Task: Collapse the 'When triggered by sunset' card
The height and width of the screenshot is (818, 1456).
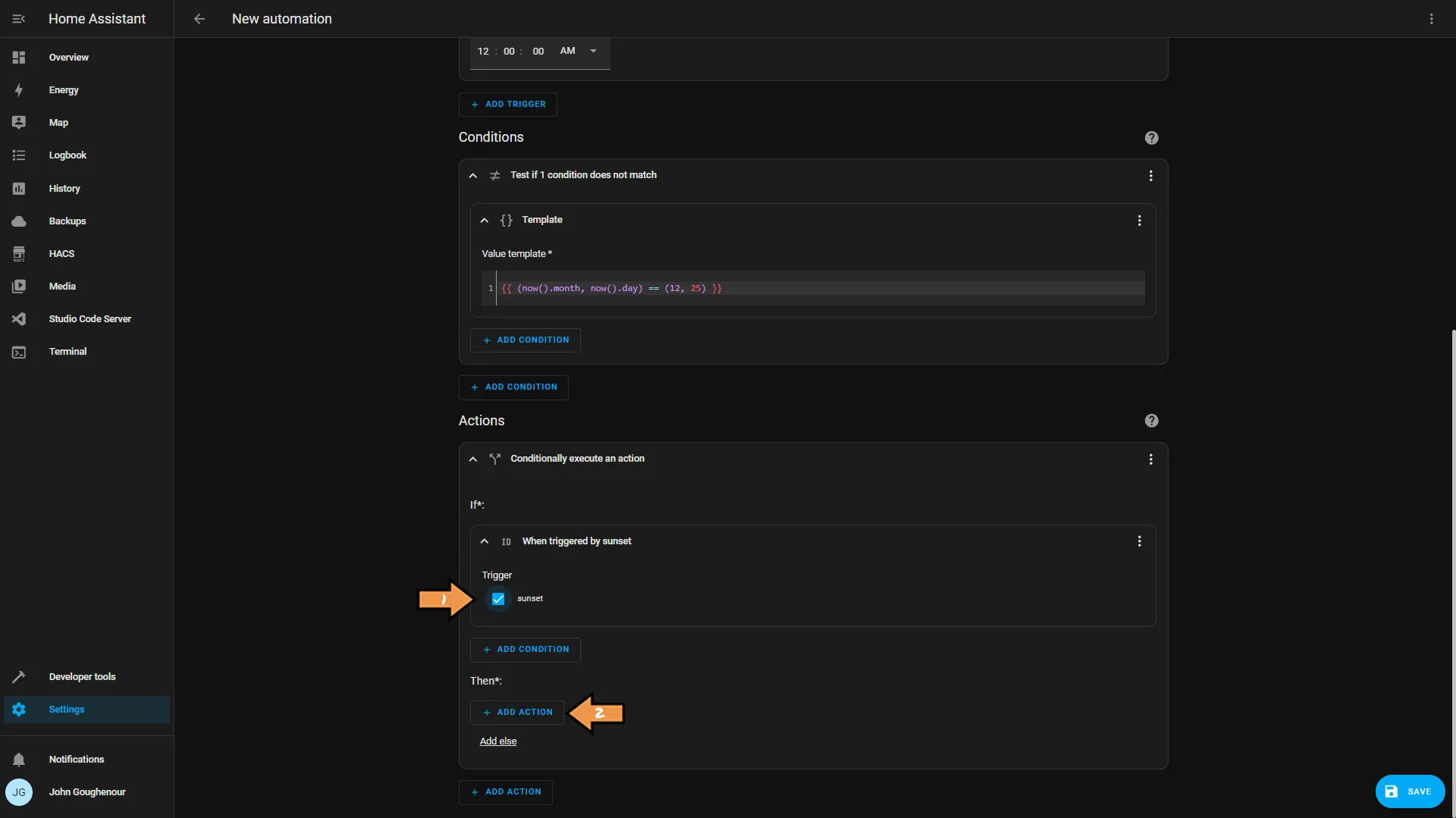Action: [485, 541]
